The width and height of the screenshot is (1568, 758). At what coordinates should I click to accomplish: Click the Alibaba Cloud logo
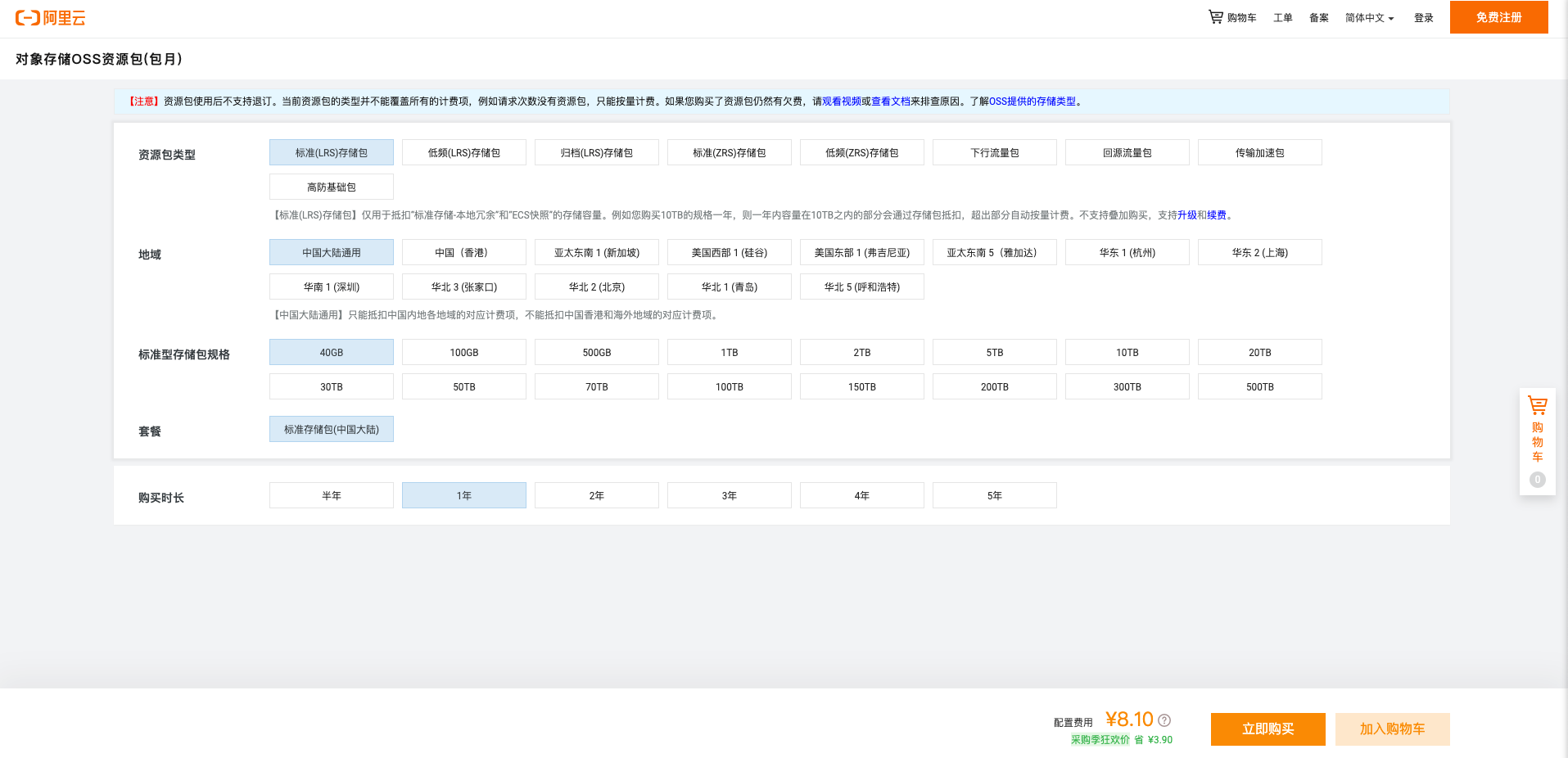click(x=49, y=17)
